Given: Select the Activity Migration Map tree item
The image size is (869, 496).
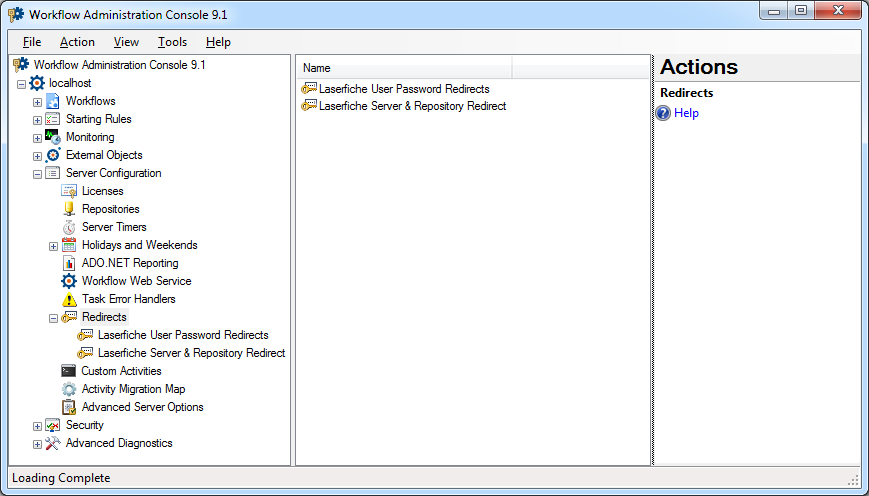Looking at the screenshot, I should (x=134, y=389).
